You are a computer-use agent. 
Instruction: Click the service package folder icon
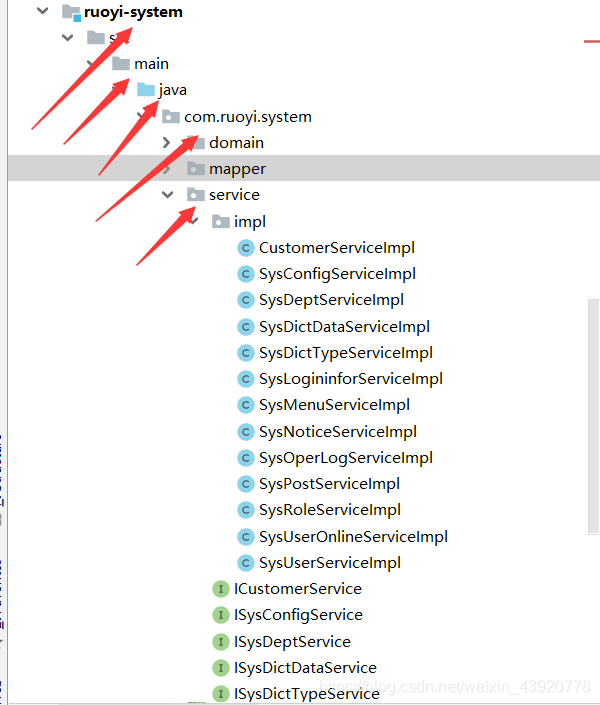pos(196,195)
